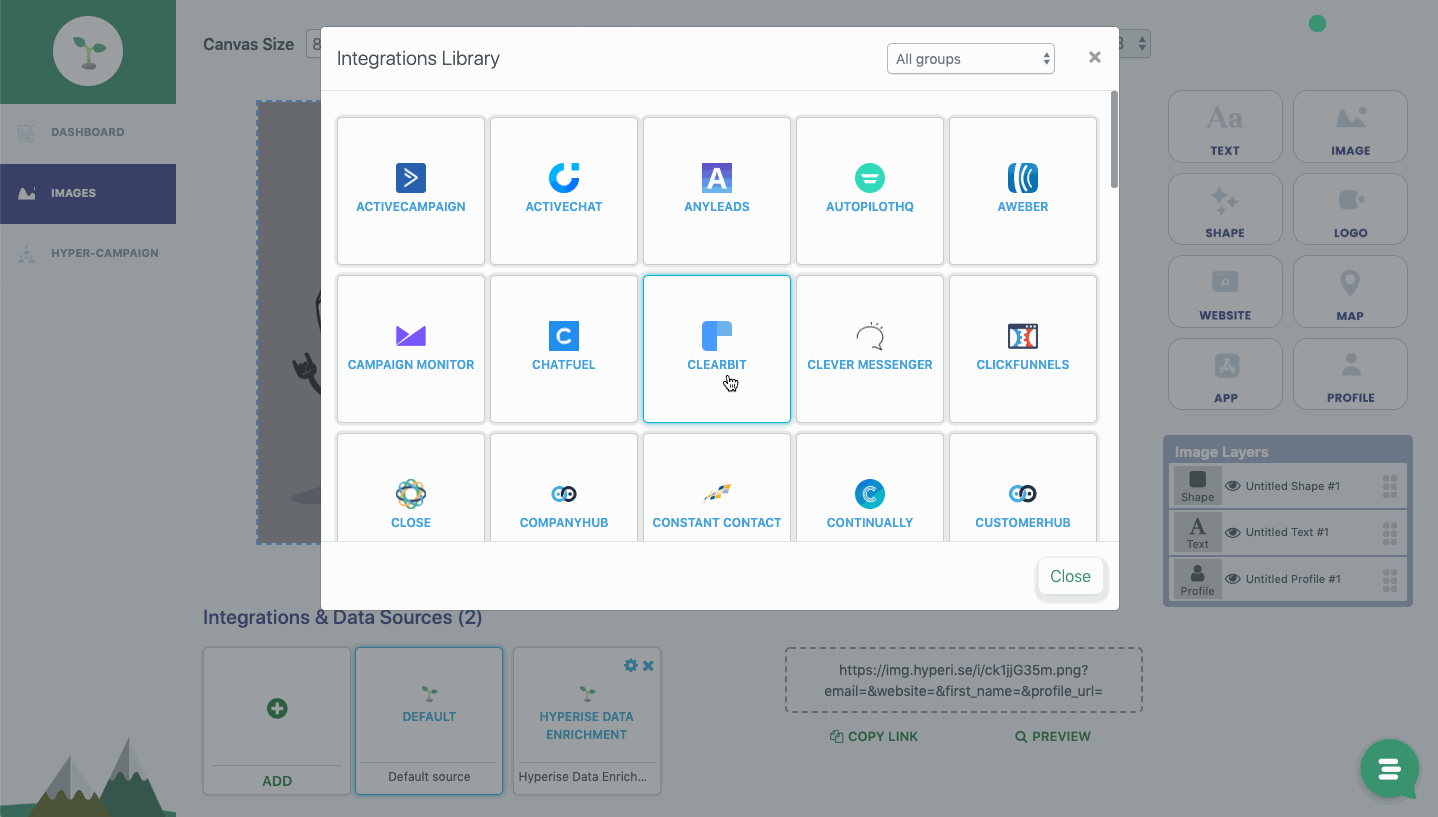Pick the Anyleads integration tile

717,191
